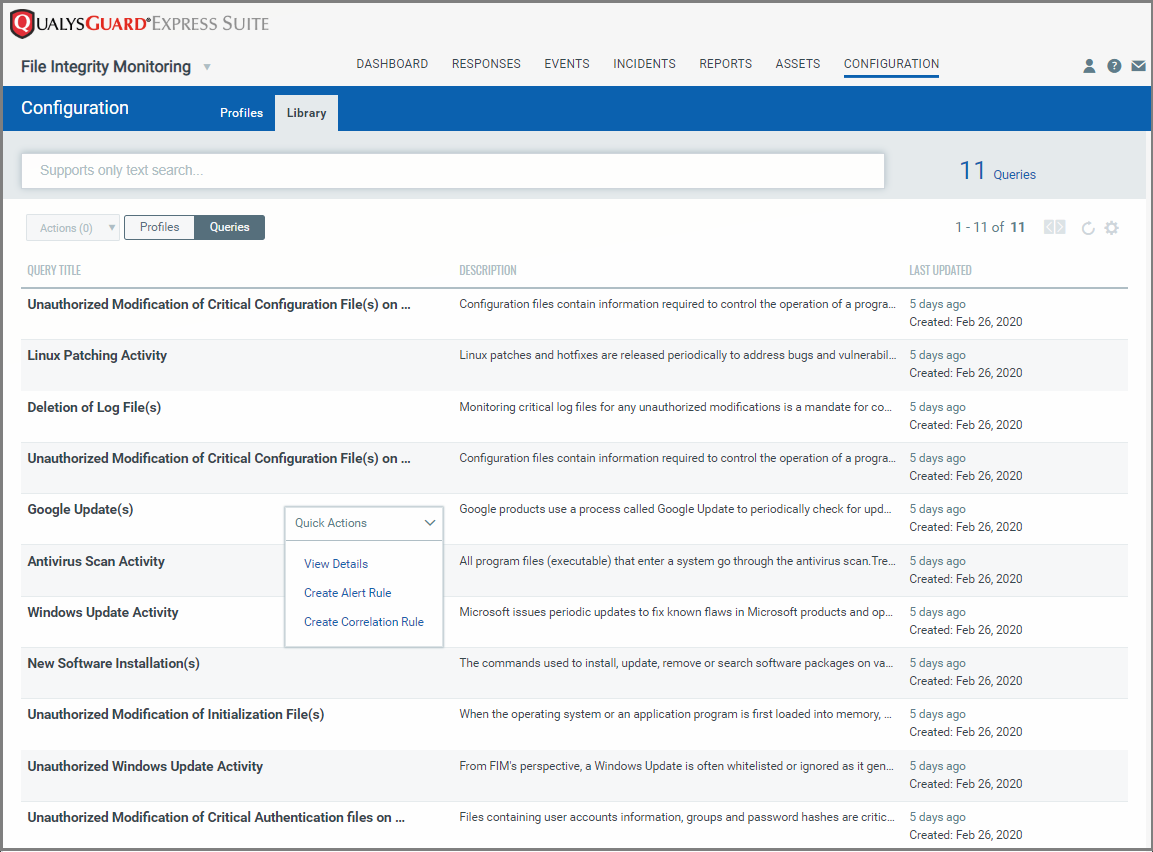Sort by QUERY TITLE column header

coord(54,270)
